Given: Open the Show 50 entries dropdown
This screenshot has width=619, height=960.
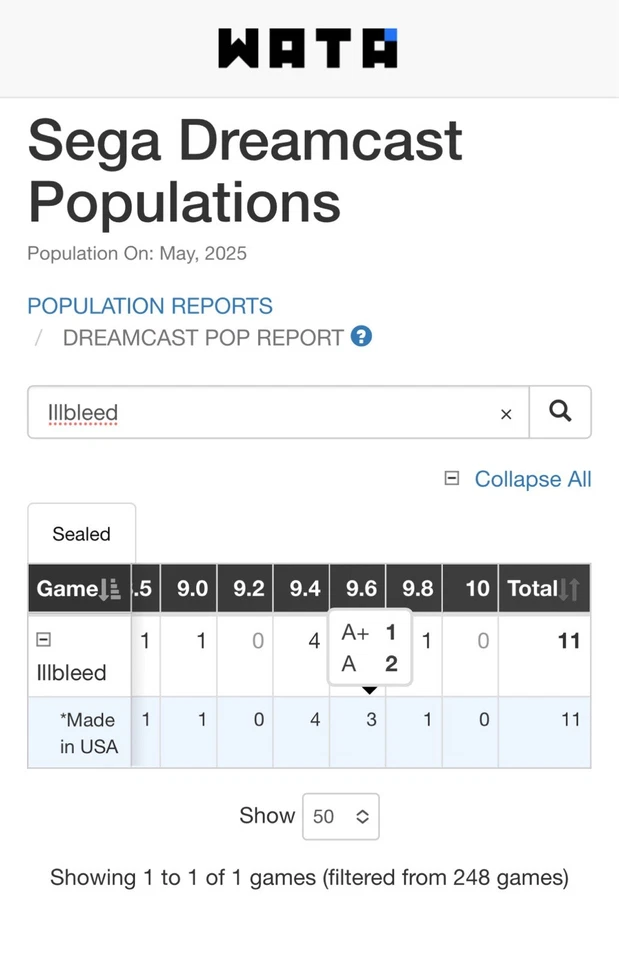Looking at the screenshot, I should [340, 816].
